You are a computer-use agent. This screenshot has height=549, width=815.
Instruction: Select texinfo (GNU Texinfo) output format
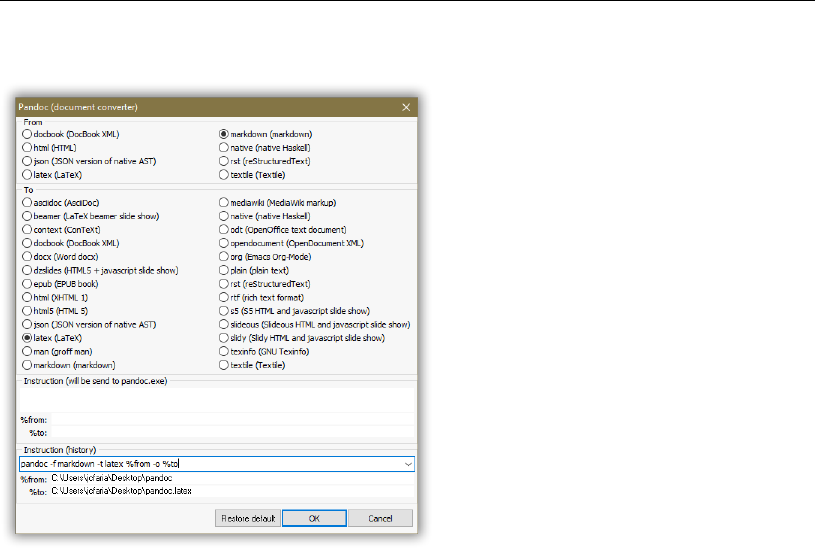(x=264, y=351)
